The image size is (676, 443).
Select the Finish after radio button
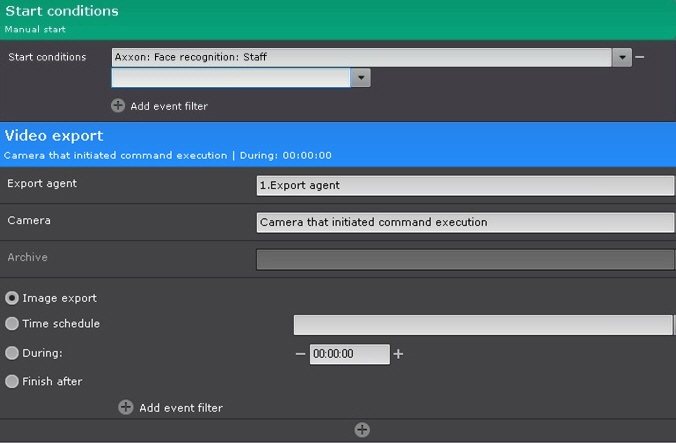(x=12, y=381)
